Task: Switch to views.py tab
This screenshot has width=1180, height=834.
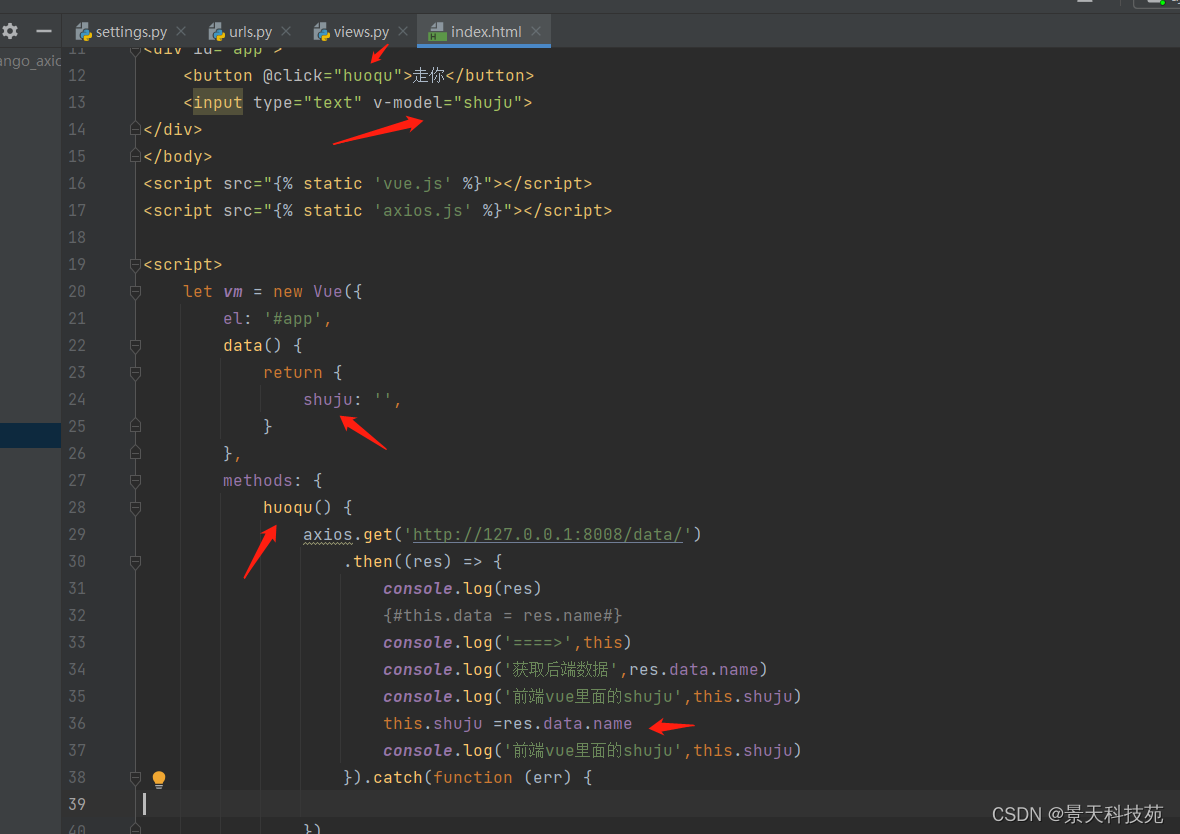Action: [361, 32]
